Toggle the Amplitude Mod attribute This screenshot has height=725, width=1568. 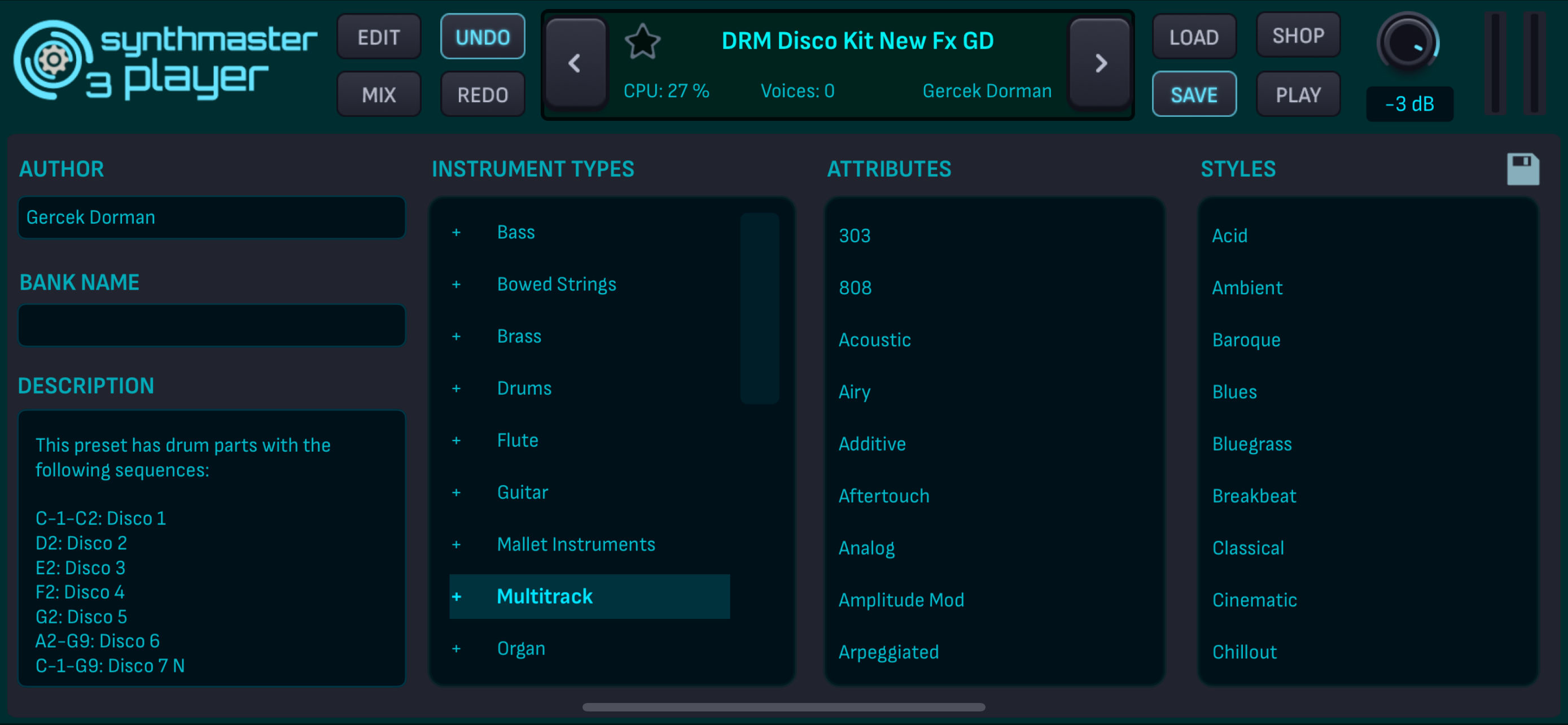(901, 600)
